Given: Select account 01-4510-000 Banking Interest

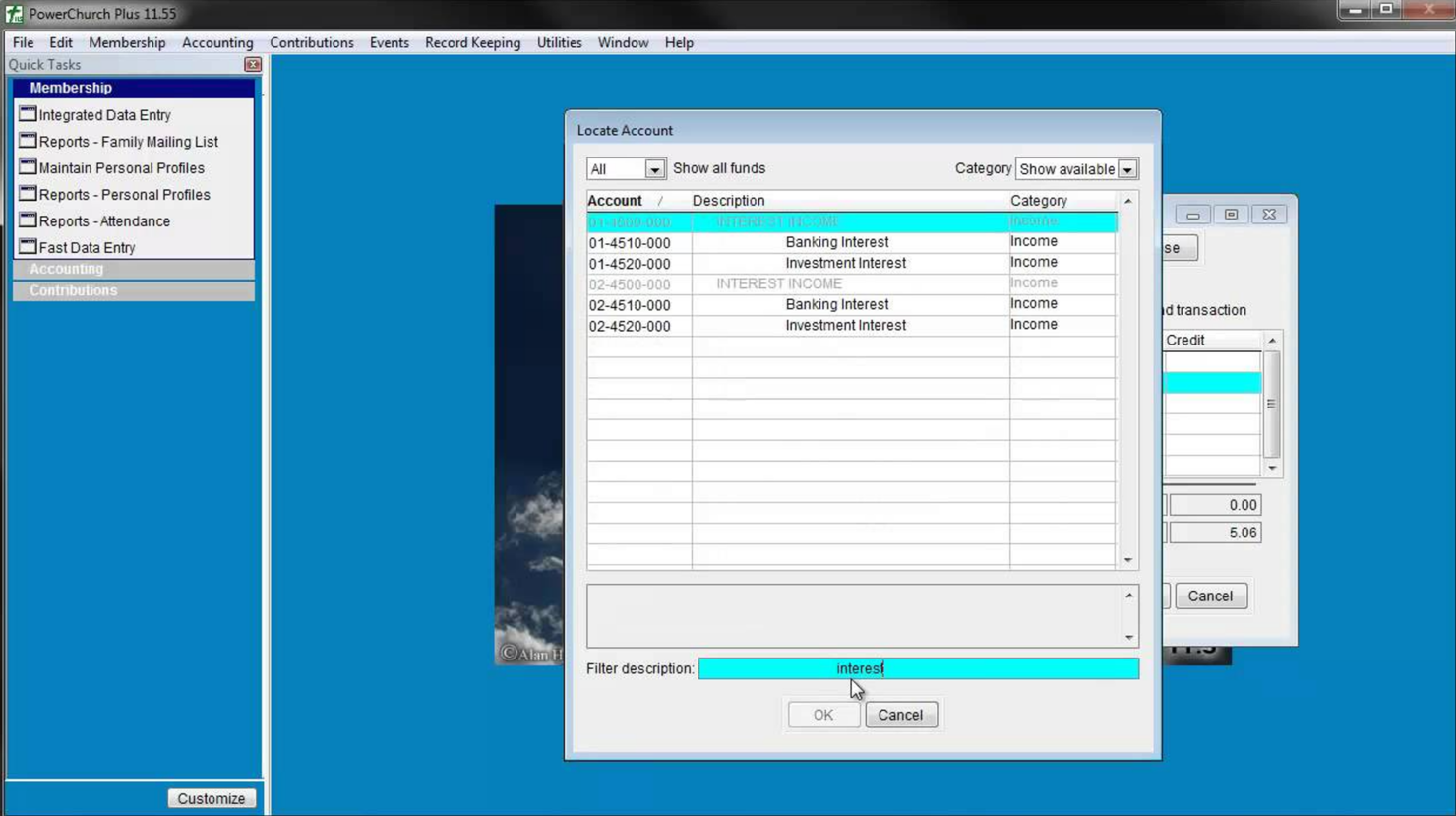Looking at the screenshot, I should pyautogui.click(x=852, y=242).
